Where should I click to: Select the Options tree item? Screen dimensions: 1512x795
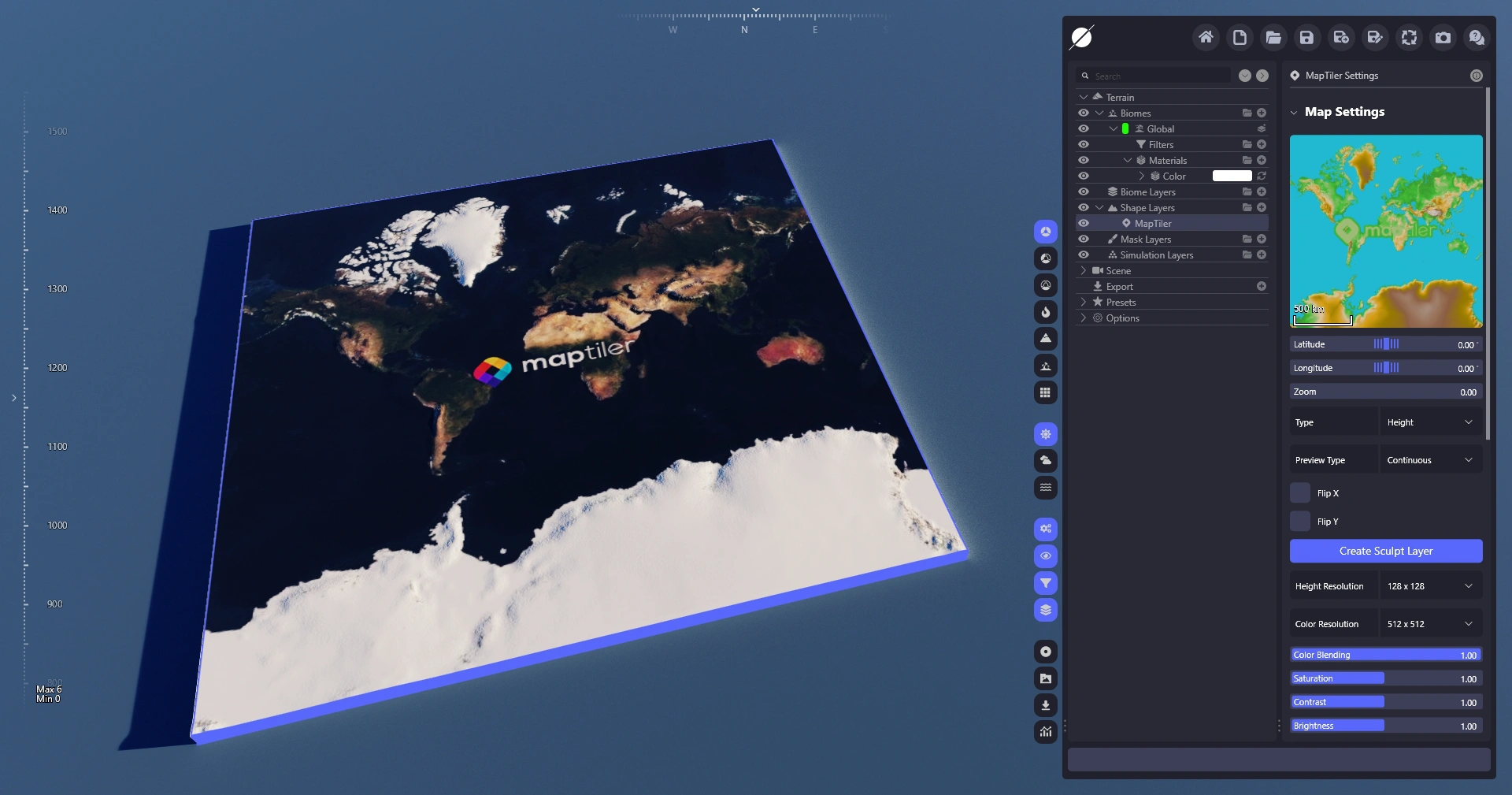pos(1122,318)
